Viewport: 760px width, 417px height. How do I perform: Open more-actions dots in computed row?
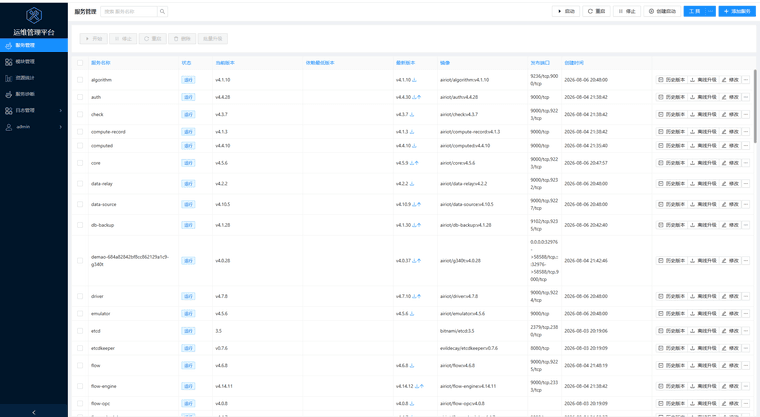pos(746,145)
